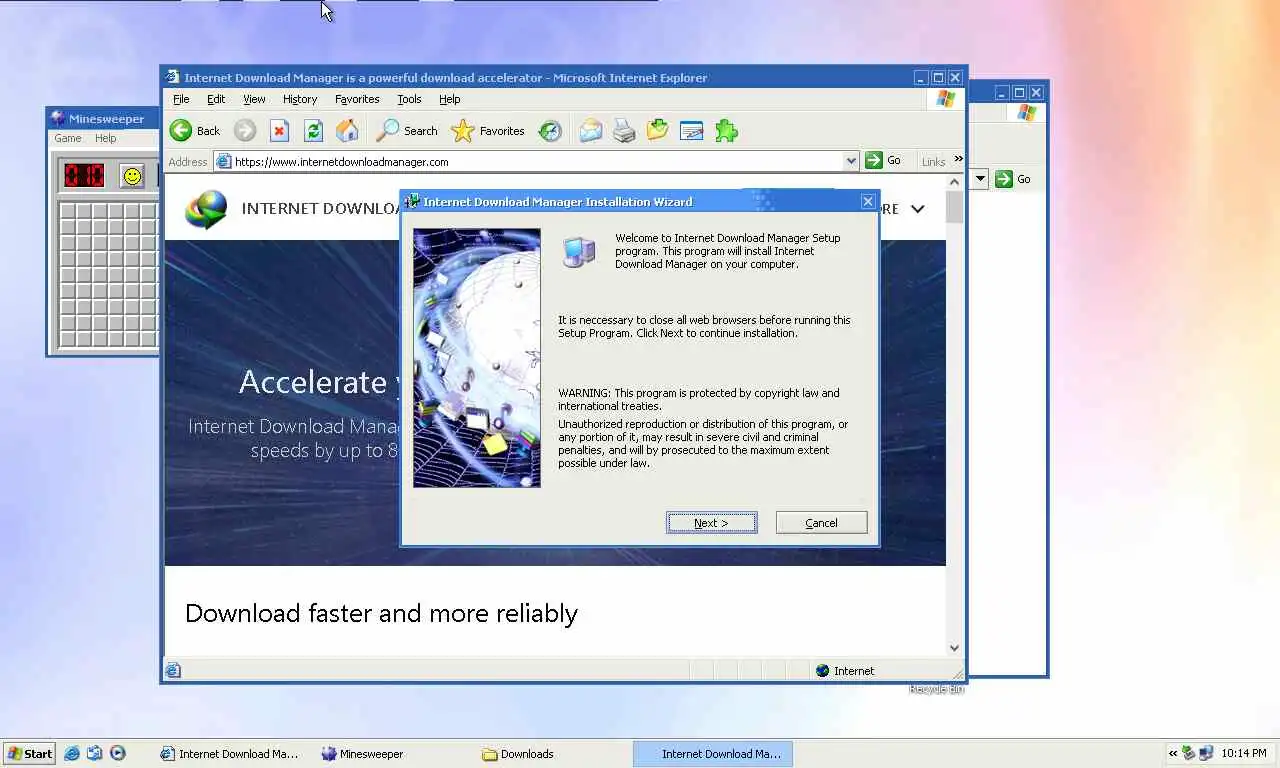The height and width of the screenshot is (768, 1280).
Task: Print the page with printer icon
Action: tap(624, 131)
